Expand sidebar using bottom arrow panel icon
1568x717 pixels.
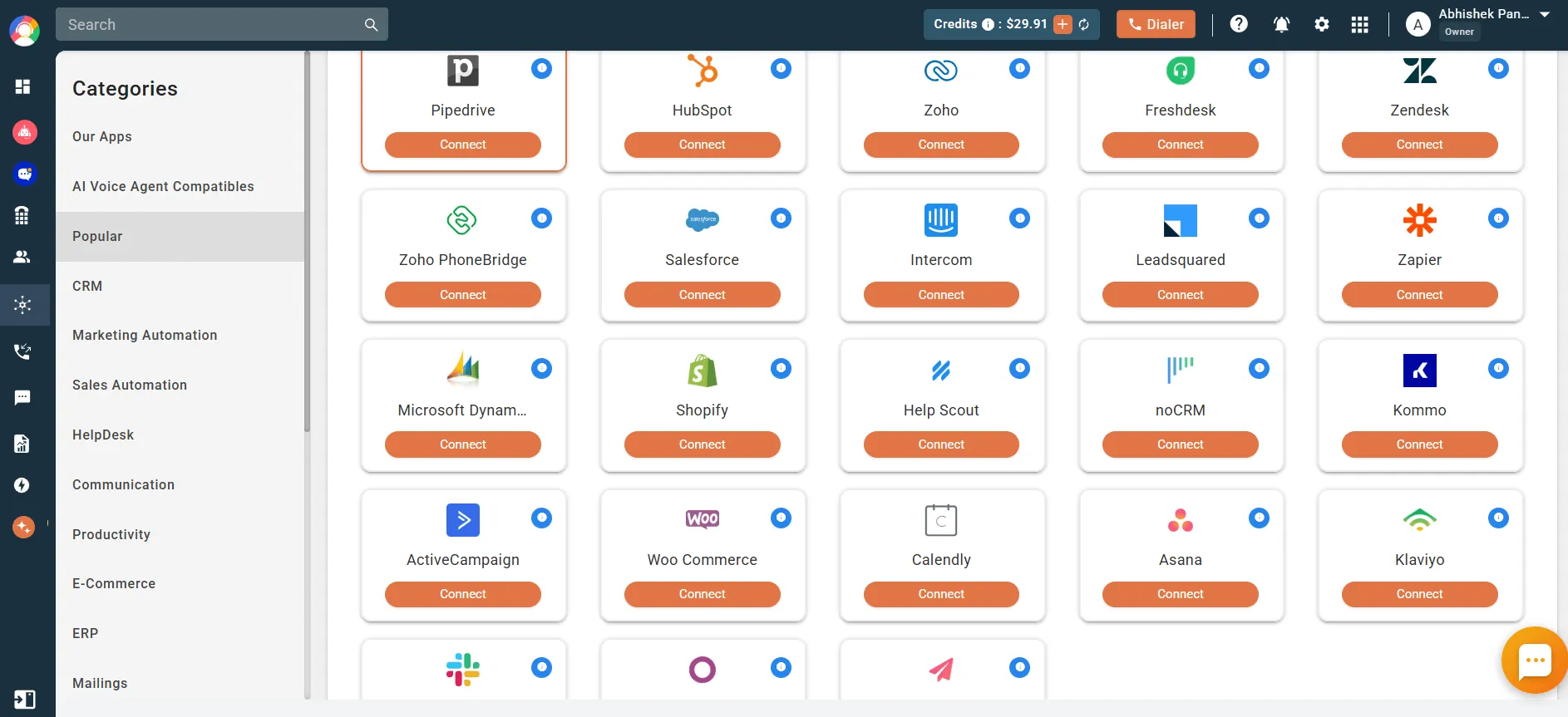pyautogui.click(x=24, y=700)
